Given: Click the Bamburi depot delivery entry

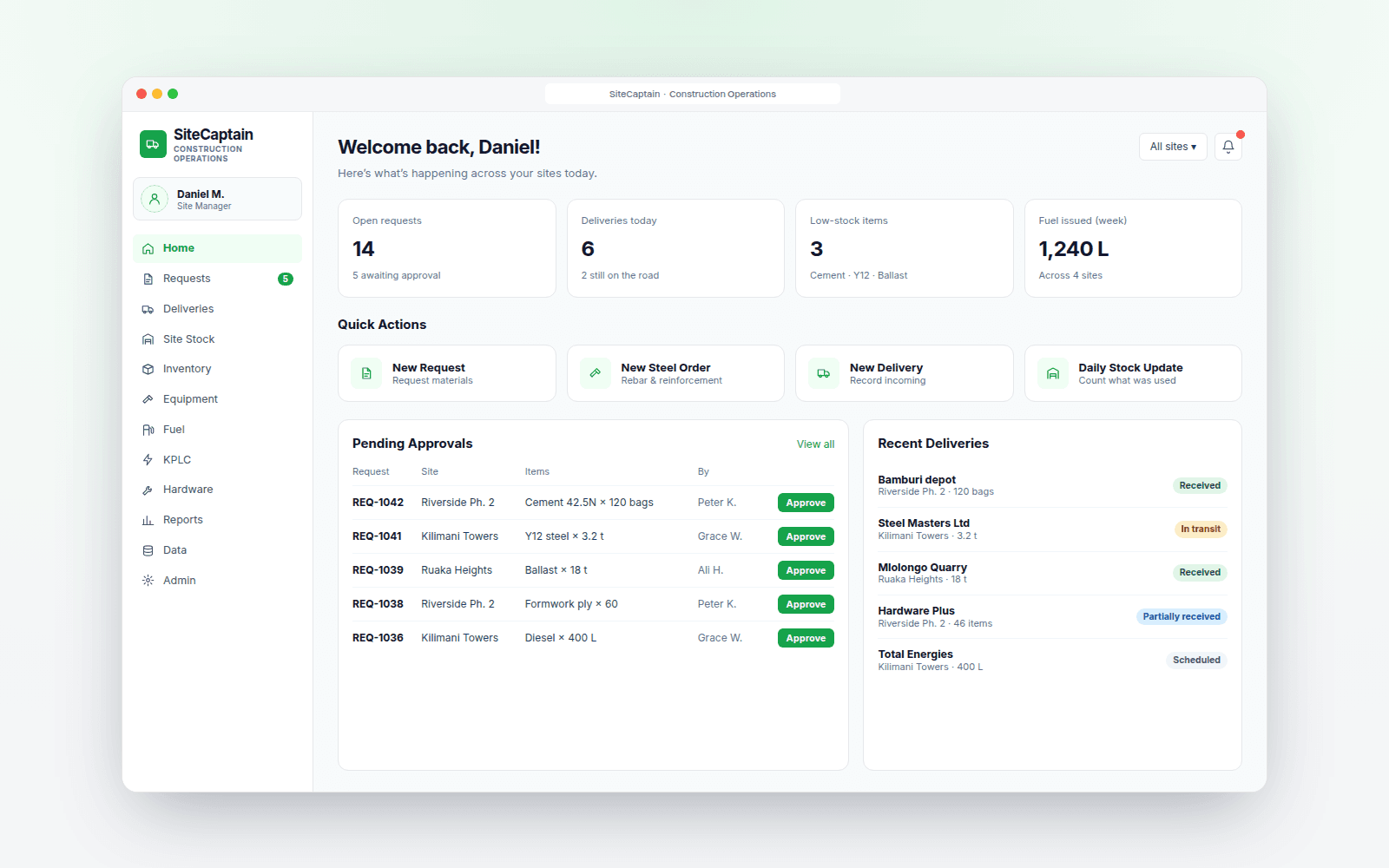Looking at the screenshot, I should click(x=1052, y=485).
